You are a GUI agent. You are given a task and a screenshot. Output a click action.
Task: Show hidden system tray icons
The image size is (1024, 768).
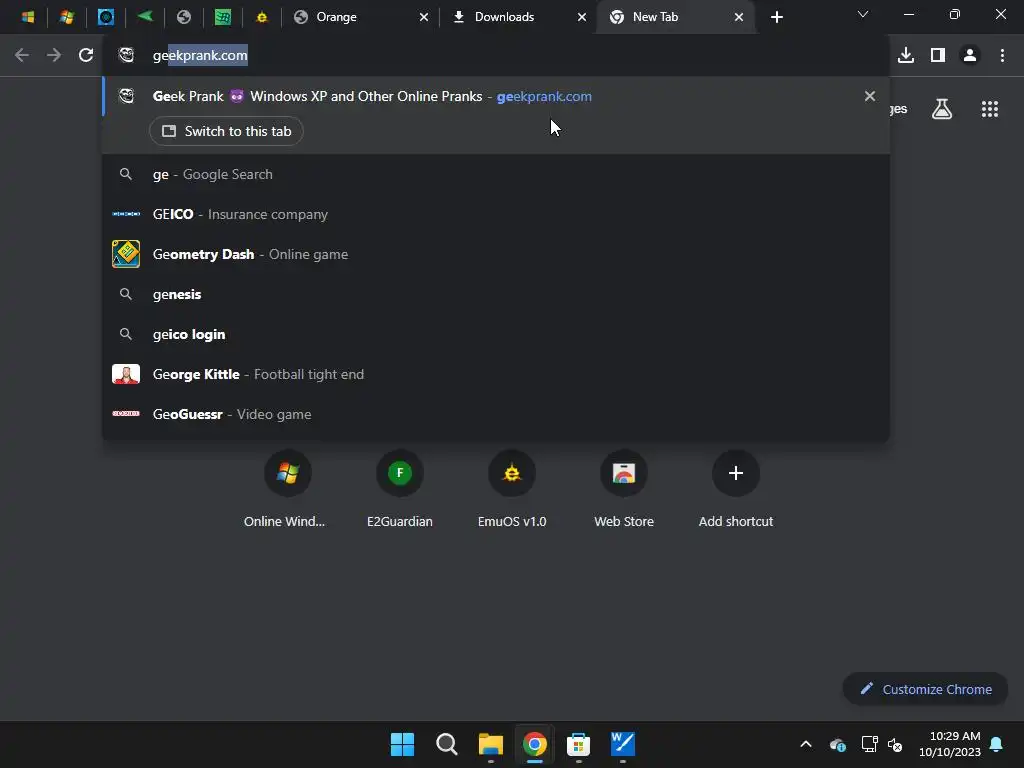tap(806, 744)
